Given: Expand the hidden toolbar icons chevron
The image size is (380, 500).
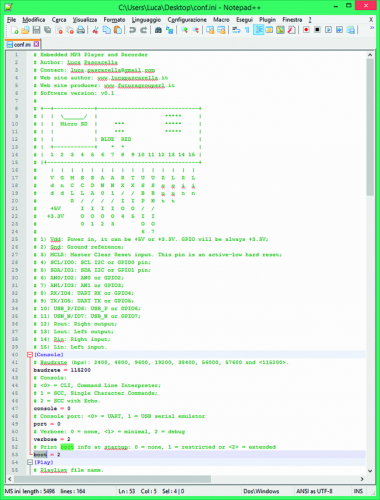Looking at the screenshot, I should 372,28.
